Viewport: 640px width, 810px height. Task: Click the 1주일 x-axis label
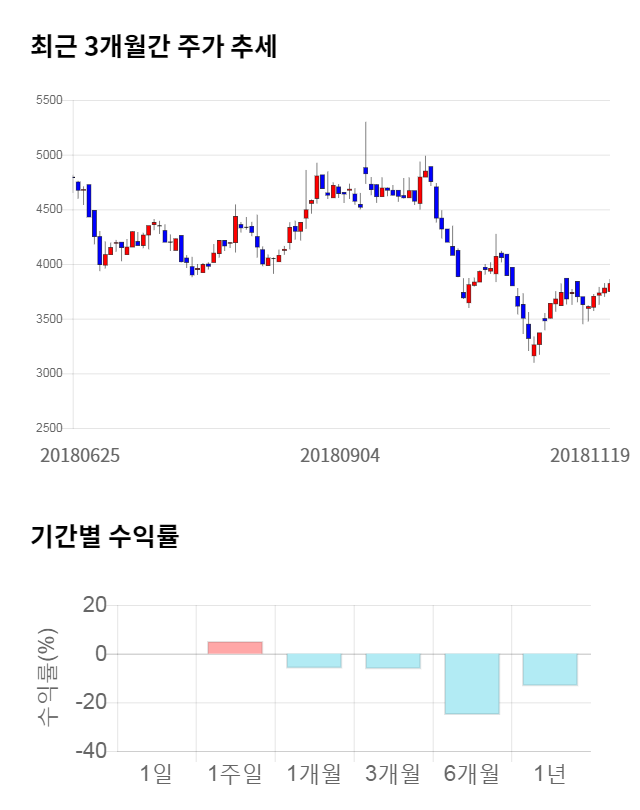235,773
